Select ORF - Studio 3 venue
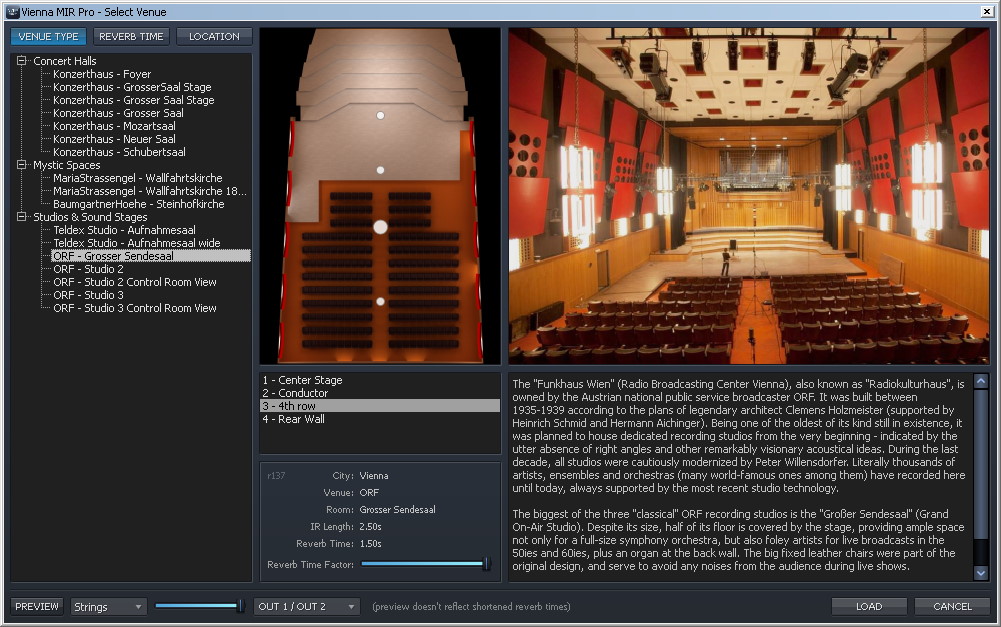 tap(88, 295)
